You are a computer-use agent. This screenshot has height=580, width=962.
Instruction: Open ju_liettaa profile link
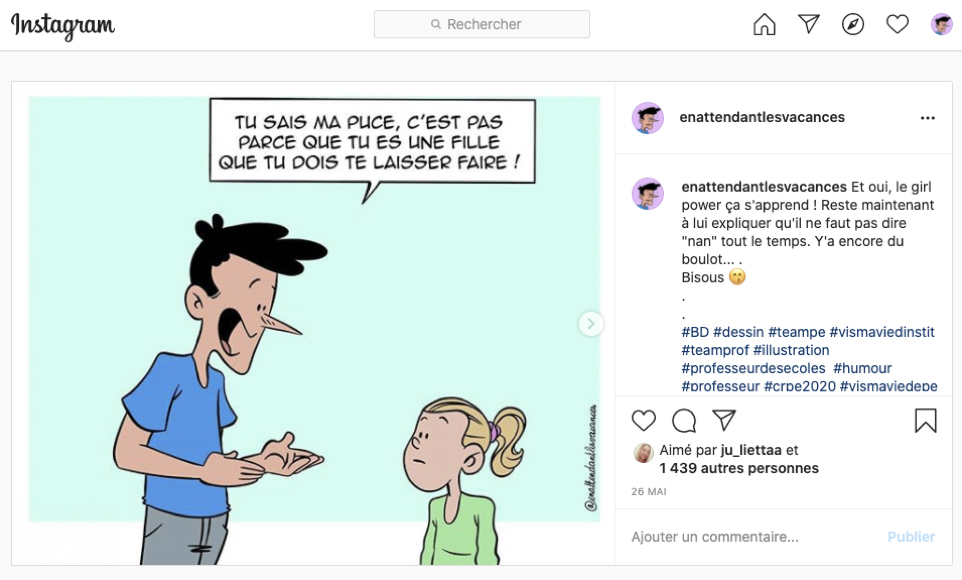click(x=751, y=450)
